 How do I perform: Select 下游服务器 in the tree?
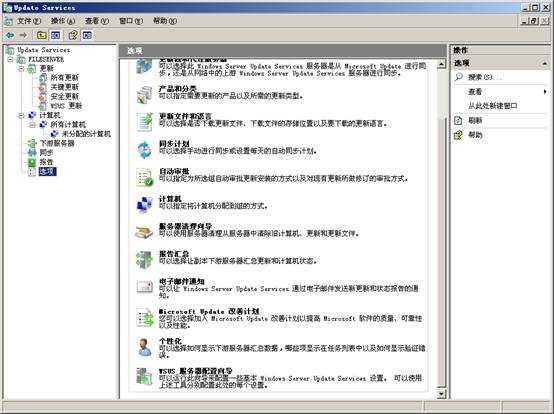click(x=57, y=143)
